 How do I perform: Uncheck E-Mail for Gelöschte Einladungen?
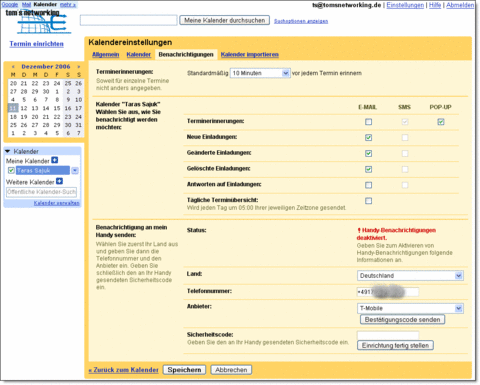pos(368,169)
